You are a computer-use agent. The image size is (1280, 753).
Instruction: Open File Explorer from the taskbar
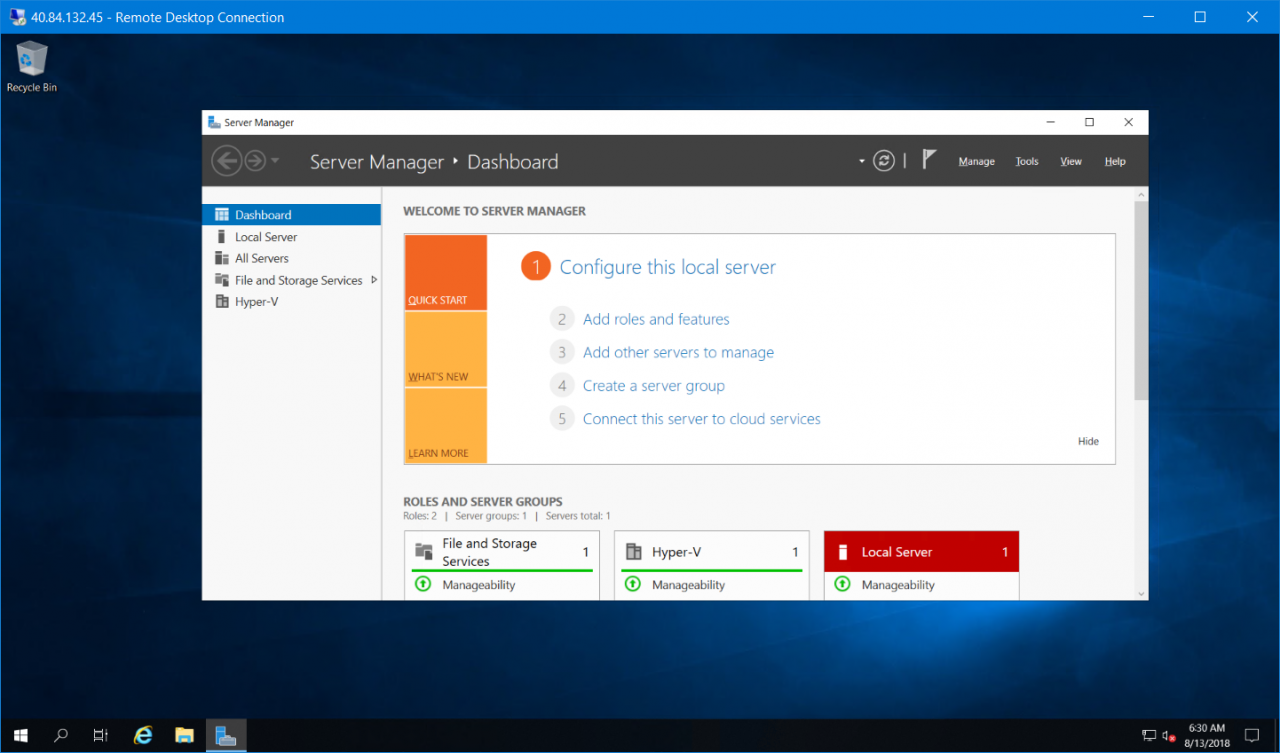click(184, 735)
